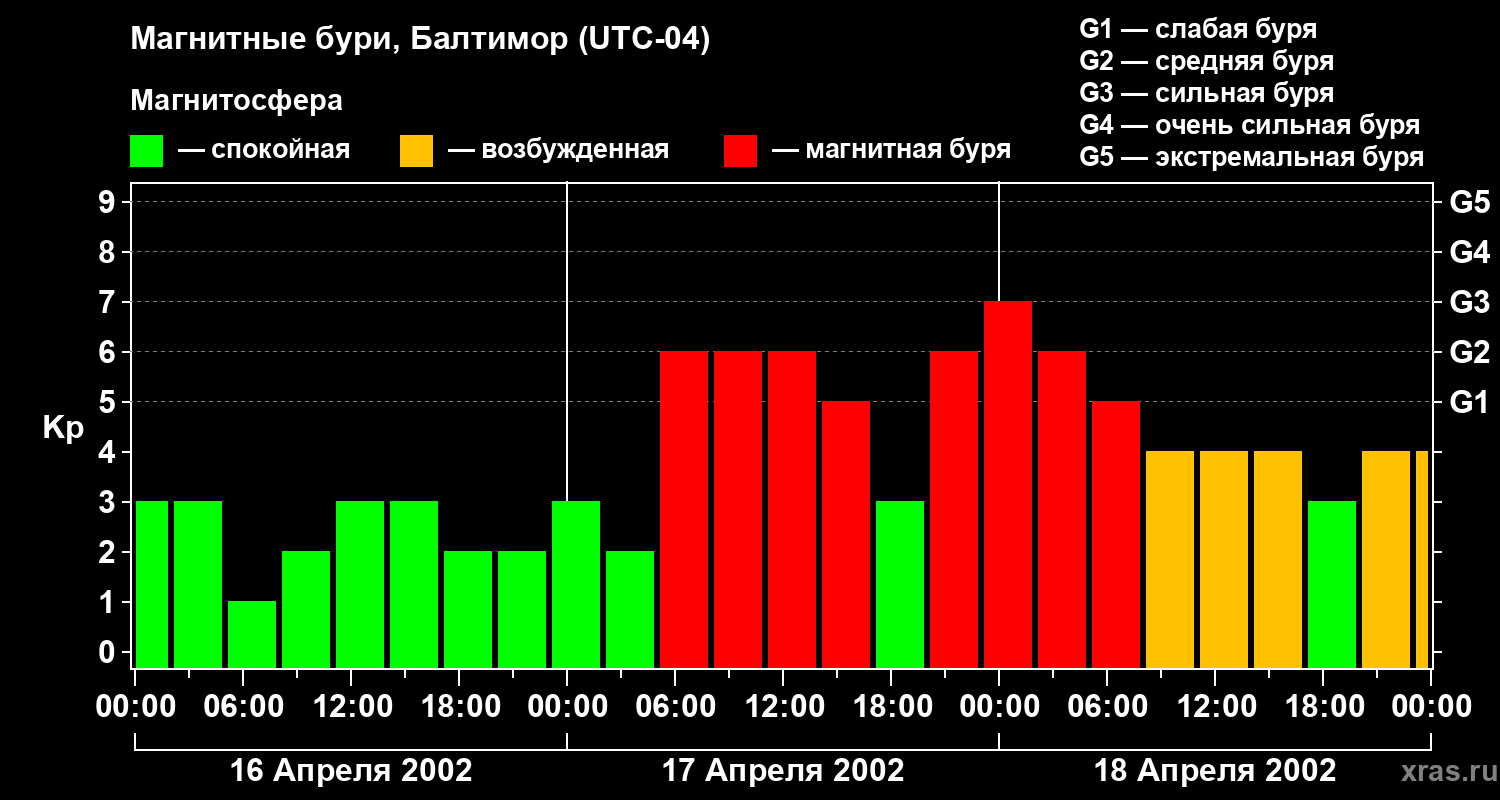Click the first green bar on 16 April
The width and height of the screenshot is (1500, 800).
[x=152, y=585]
